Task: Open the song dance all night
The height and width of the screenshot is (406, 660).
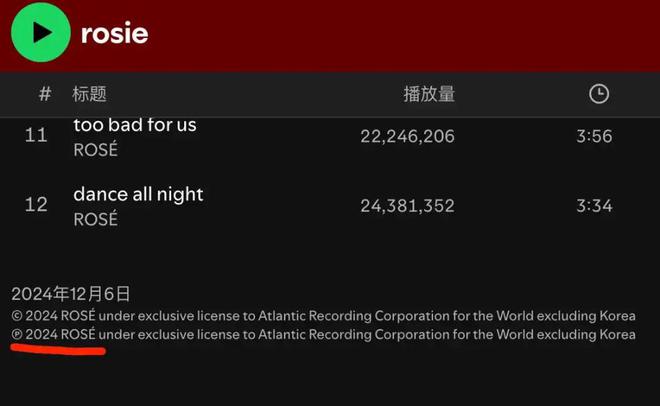Action: tap(138, 194)
